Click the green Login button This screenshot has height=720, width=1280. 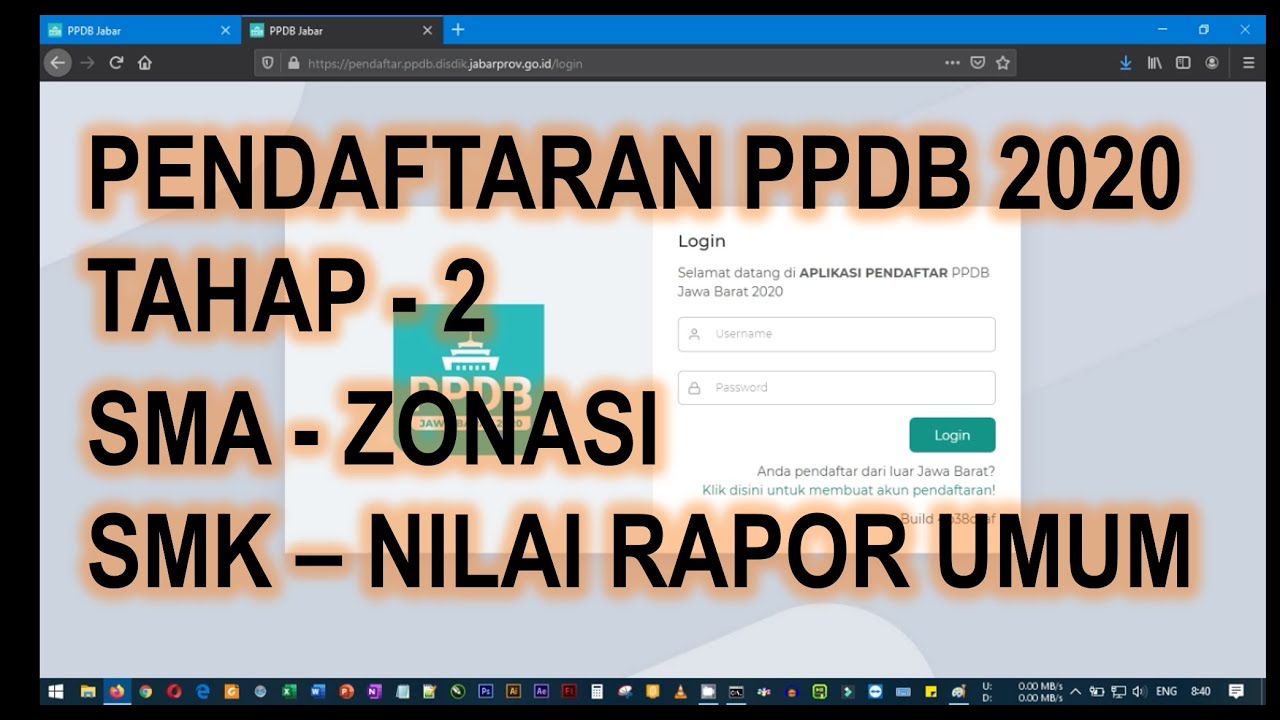pos(952,435)
